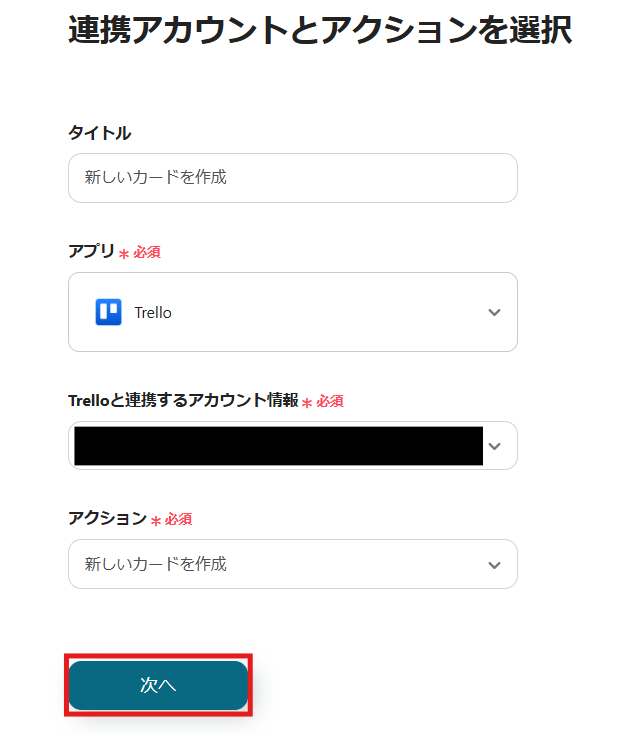This screenshot has width=641, height=735.
Task: Click the blue Trello logo icon
Action: (x=108, y=312)
